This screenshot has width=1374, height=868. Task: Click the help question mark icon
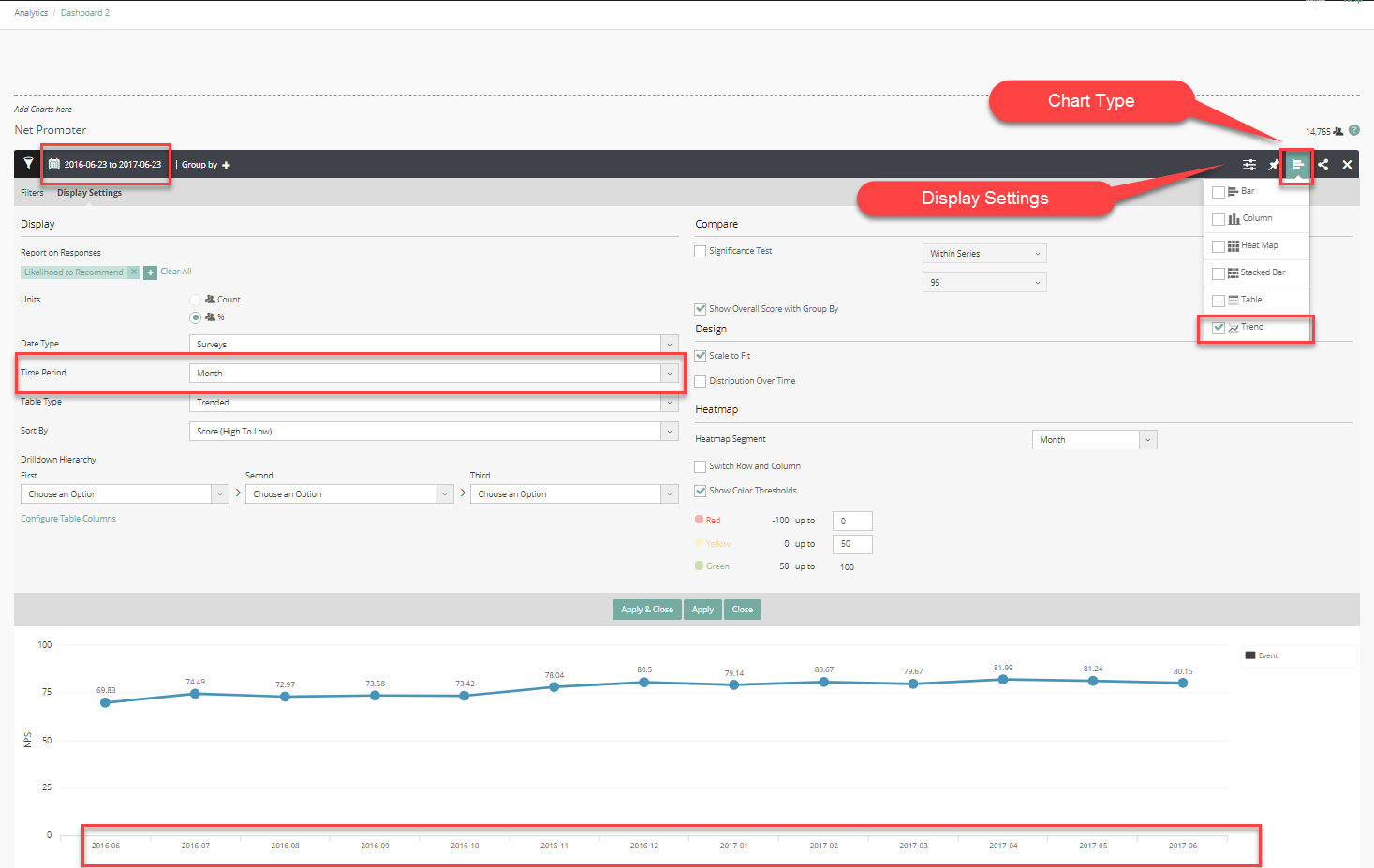click(x=1353, y=130)
